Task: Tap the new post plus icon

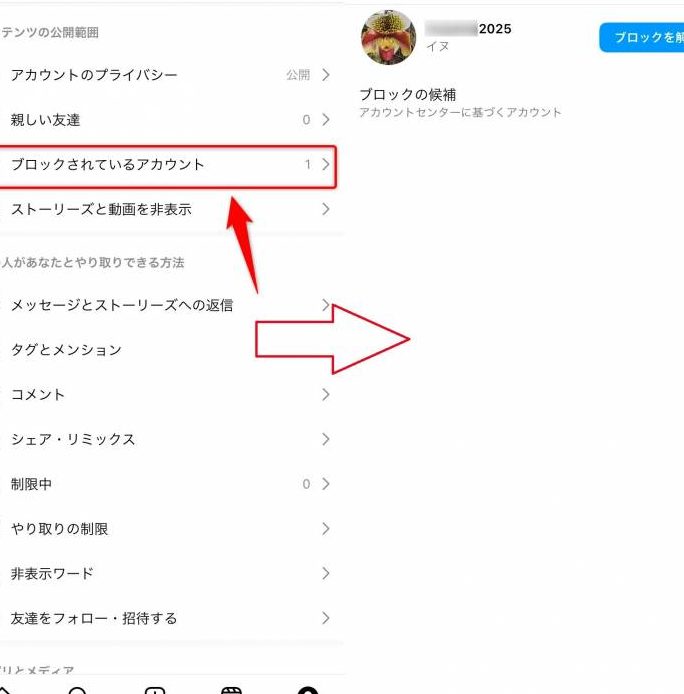Action: point(155,690)
